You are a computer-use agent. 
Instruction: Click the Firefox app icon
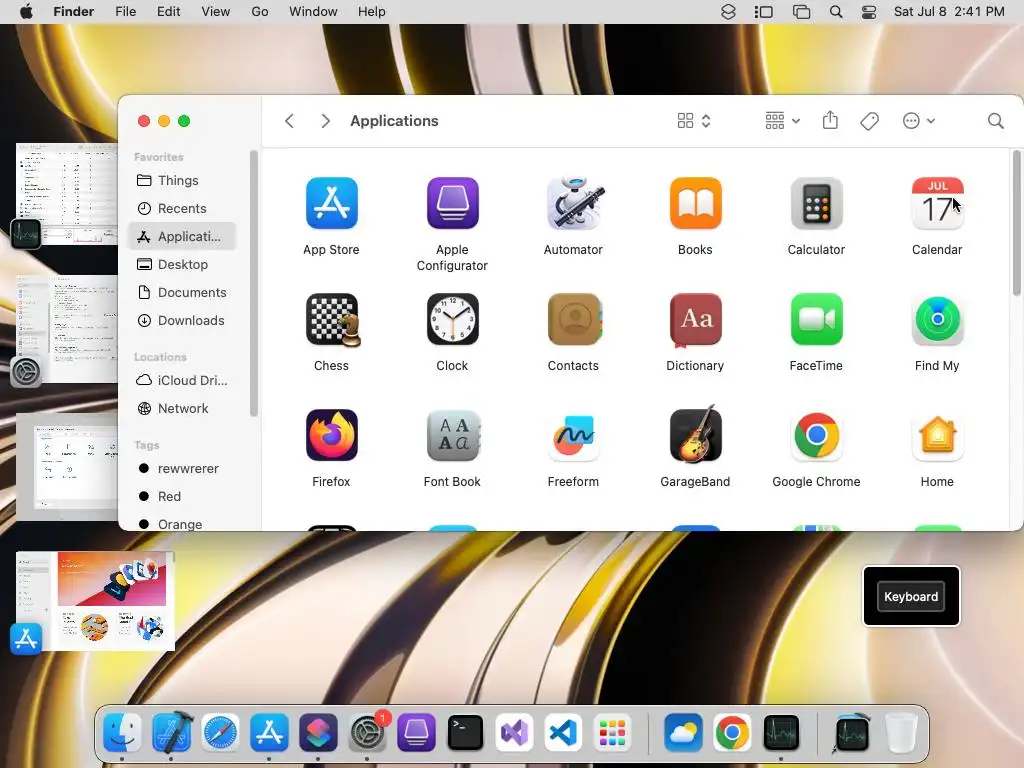click(x=331, y=436)
